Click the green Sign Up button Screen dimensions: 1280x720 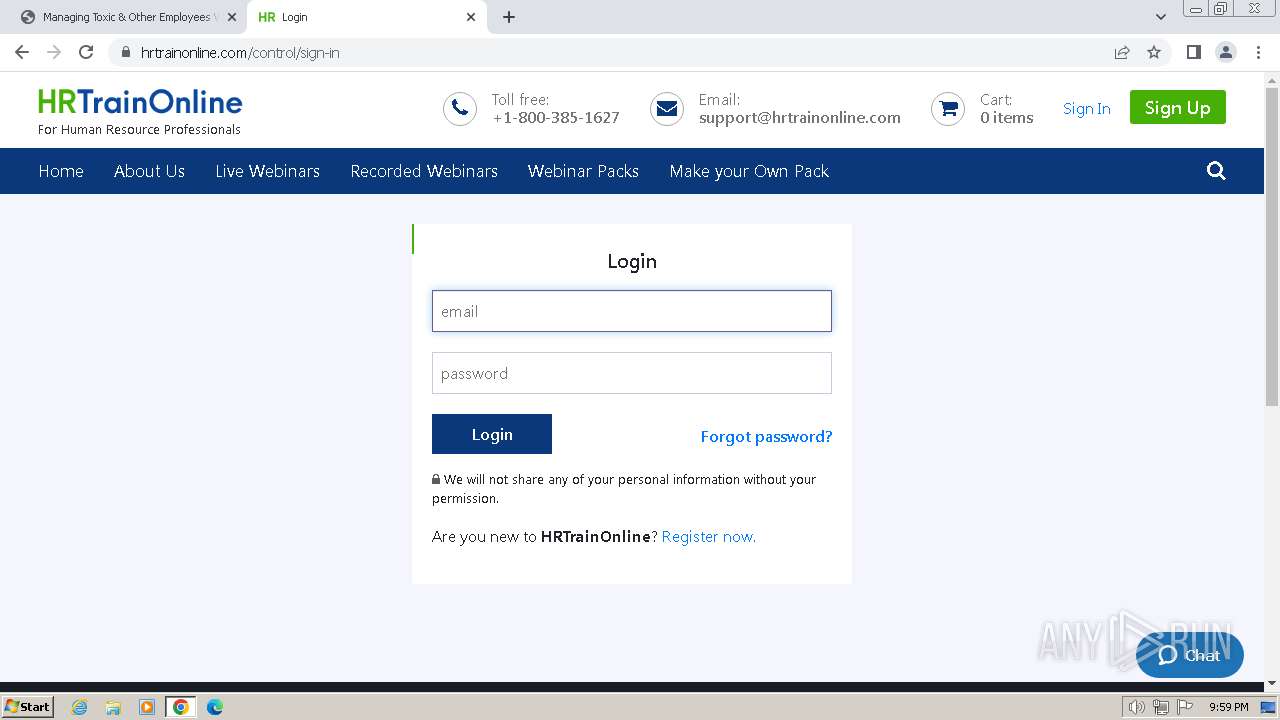point(1178,107)
